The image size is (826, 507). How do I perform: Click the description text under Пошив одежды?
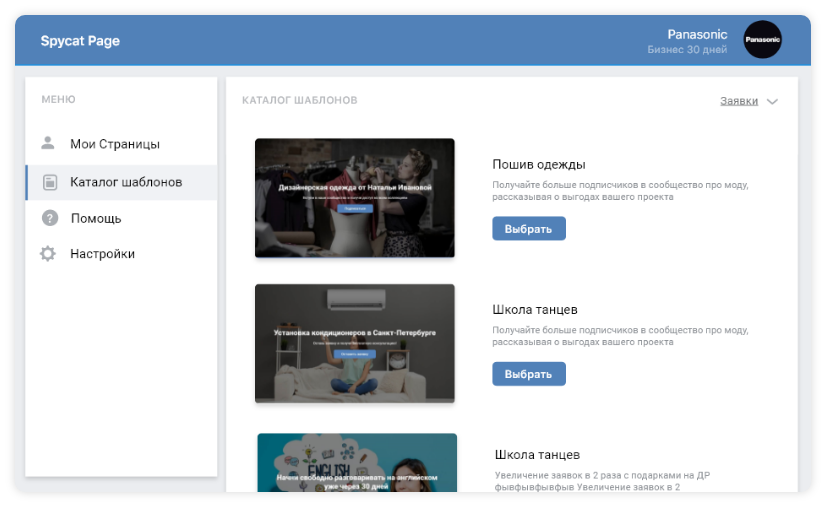tap(620, 191)
